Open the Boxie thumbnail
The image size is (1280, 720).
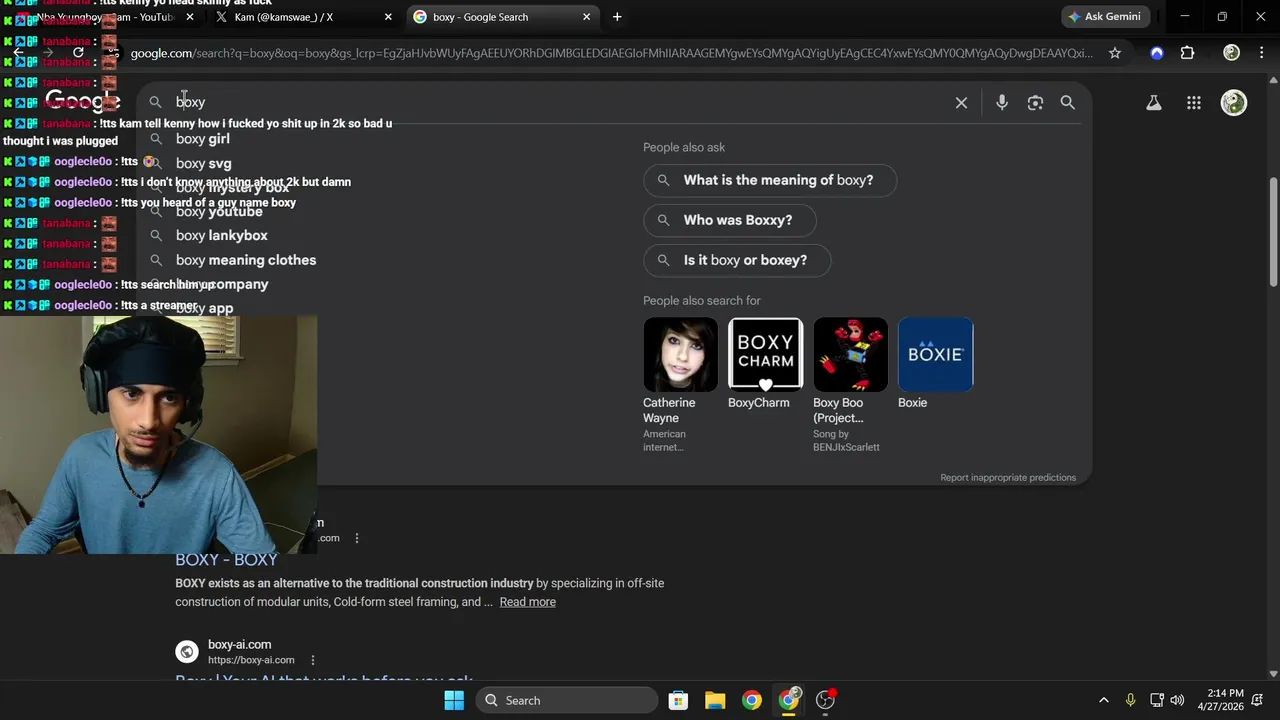coord(936,355)
